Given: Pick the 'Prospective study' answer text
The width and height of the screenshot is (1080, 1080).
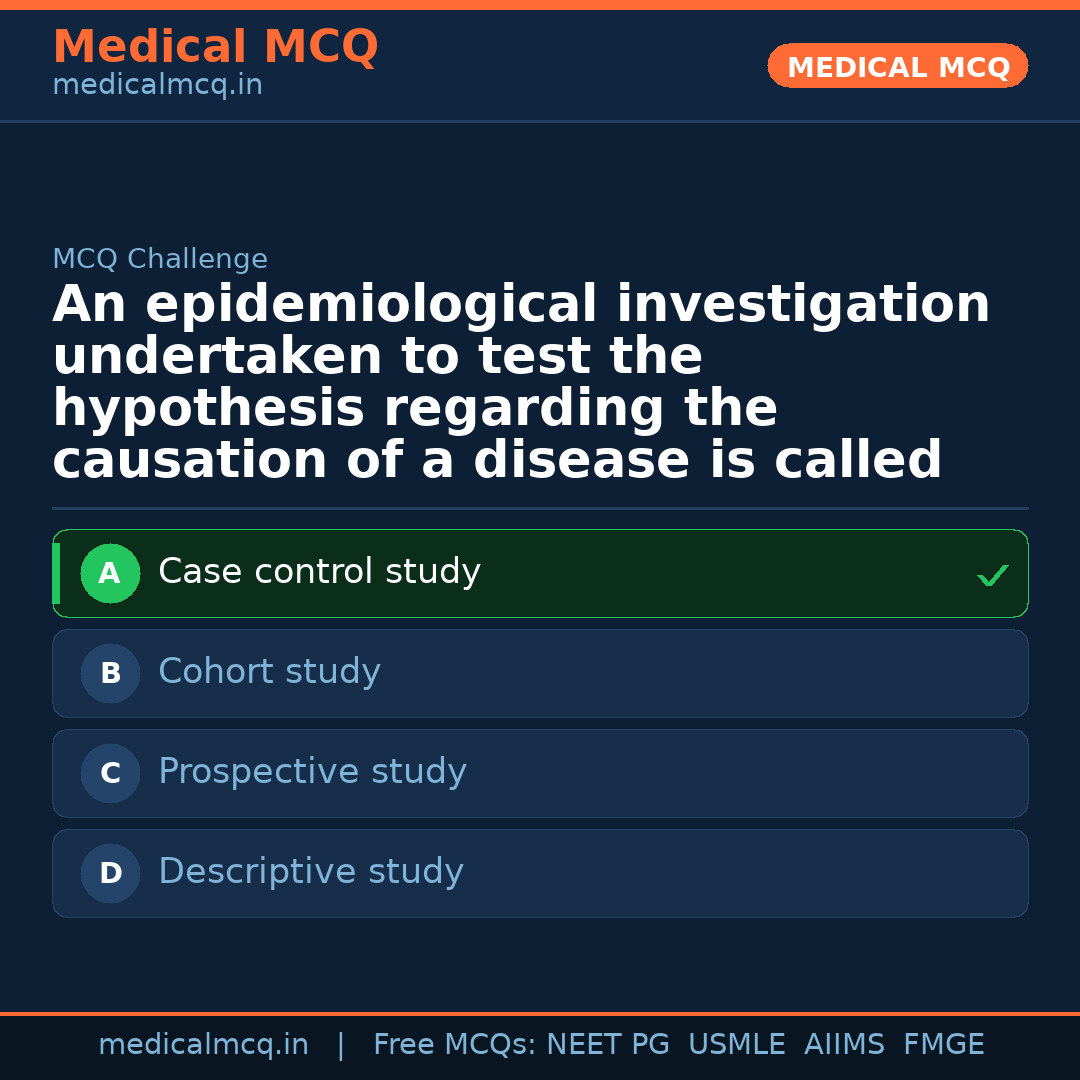Looking at the screenshot, I should [312, 772].
